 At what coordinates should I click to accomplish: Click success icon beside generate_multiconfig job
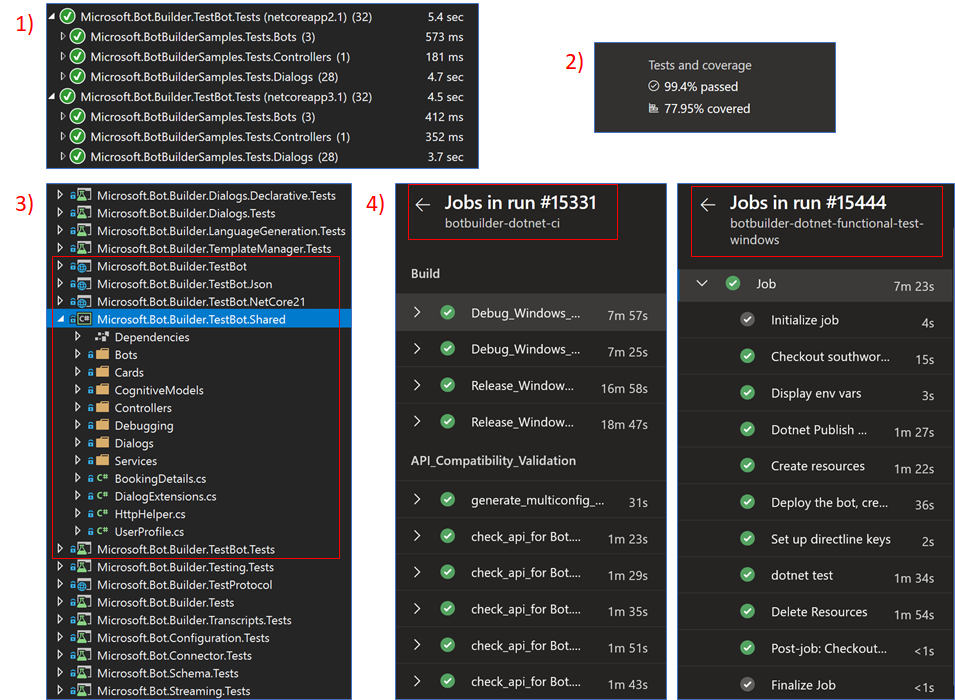click(448, 500)
